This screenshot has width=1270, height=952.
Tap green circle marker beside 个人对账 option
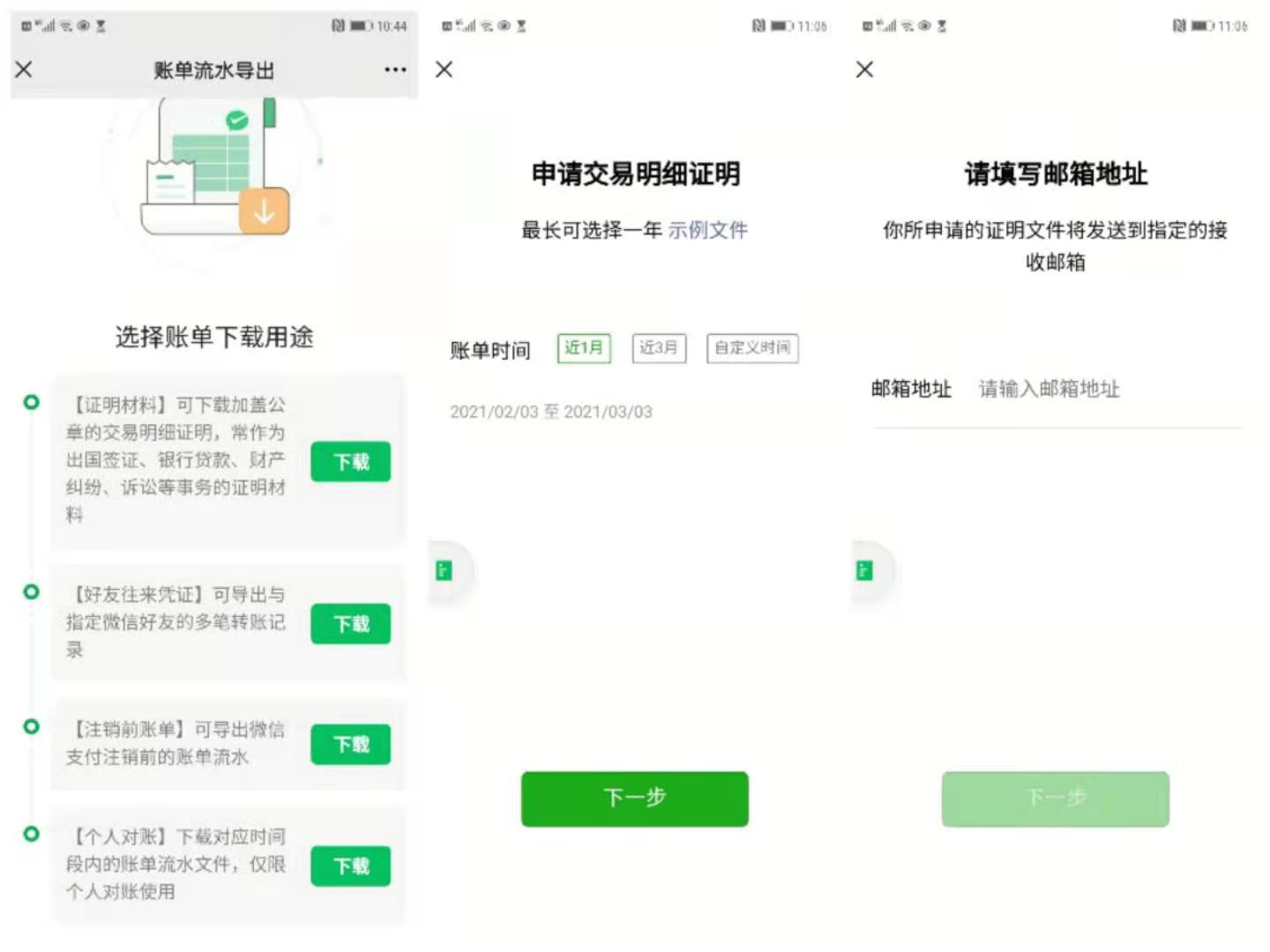coord(32,833)
